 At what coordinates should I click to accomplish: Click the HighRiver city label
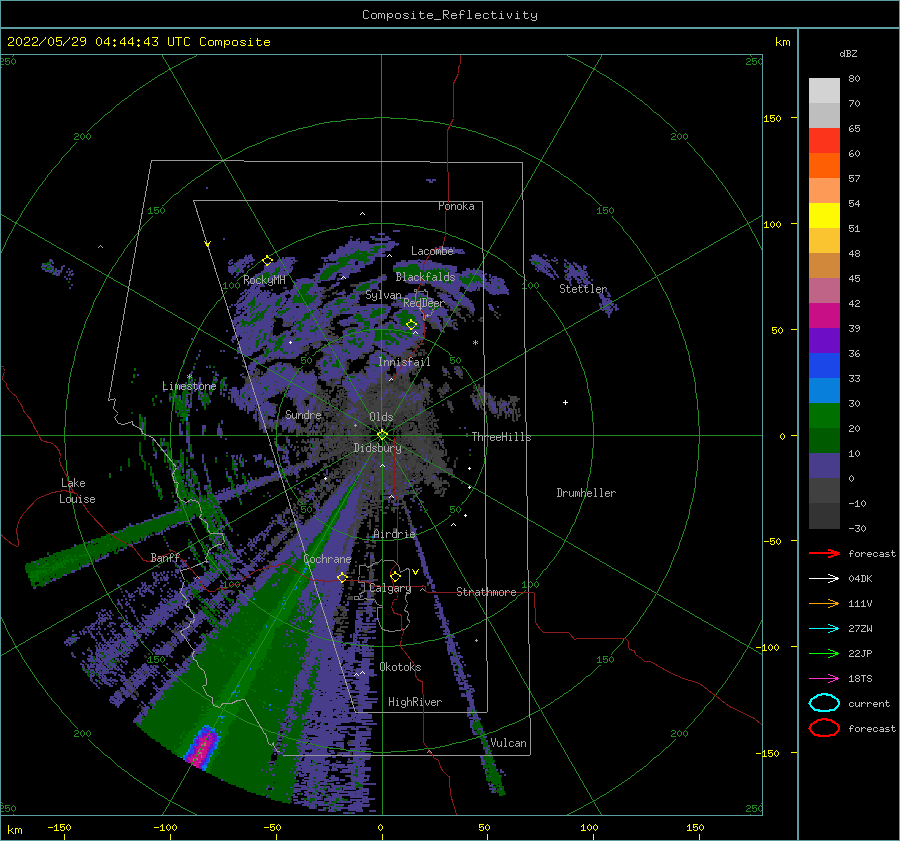(x=415, y=702)
